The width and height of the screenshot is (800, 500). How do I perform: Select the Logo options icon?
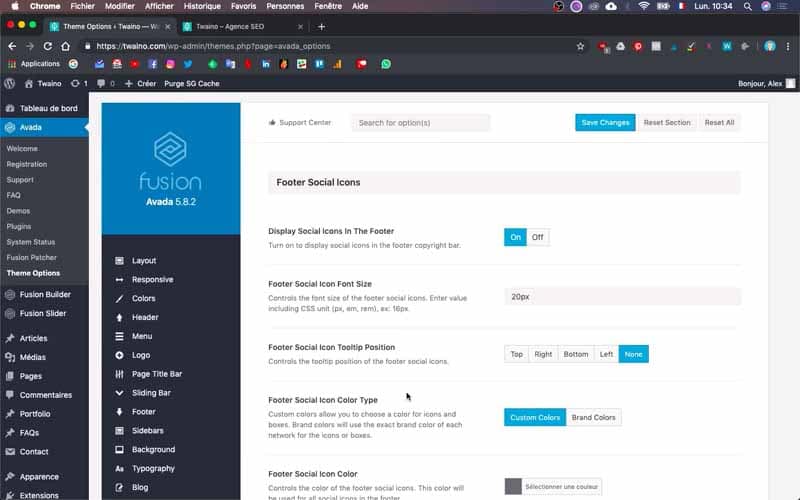[119, 355]
